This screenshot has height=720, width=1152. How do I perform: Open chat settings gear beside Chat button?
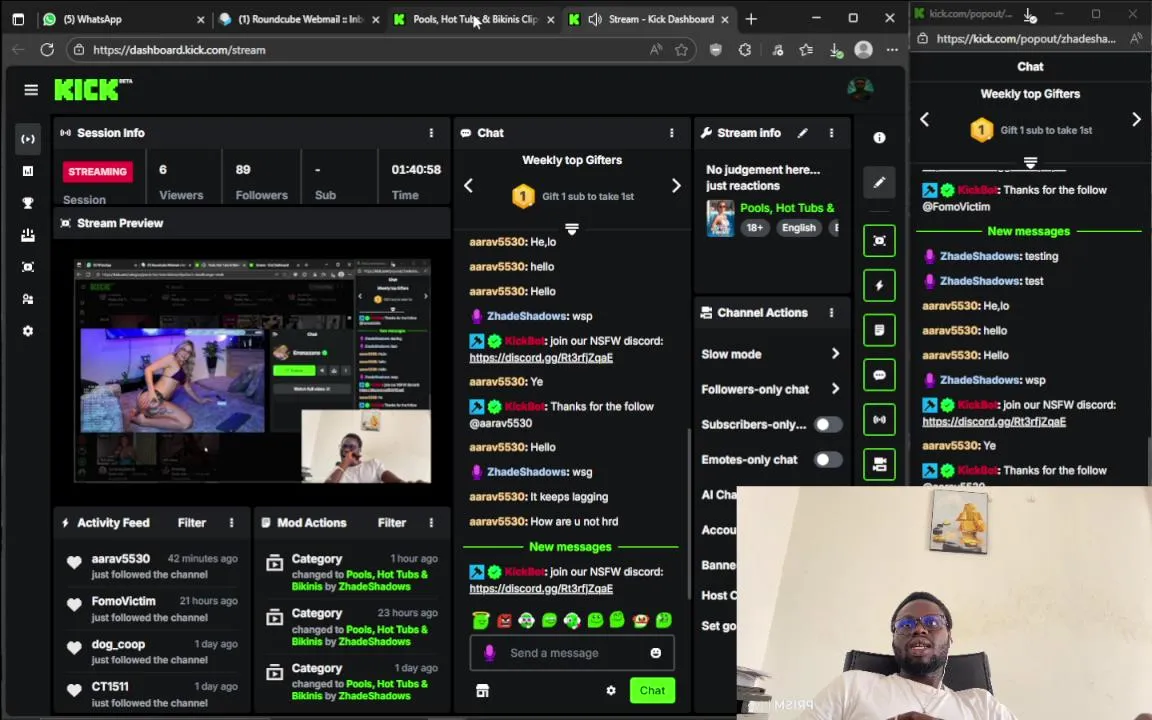coord(611,691)
